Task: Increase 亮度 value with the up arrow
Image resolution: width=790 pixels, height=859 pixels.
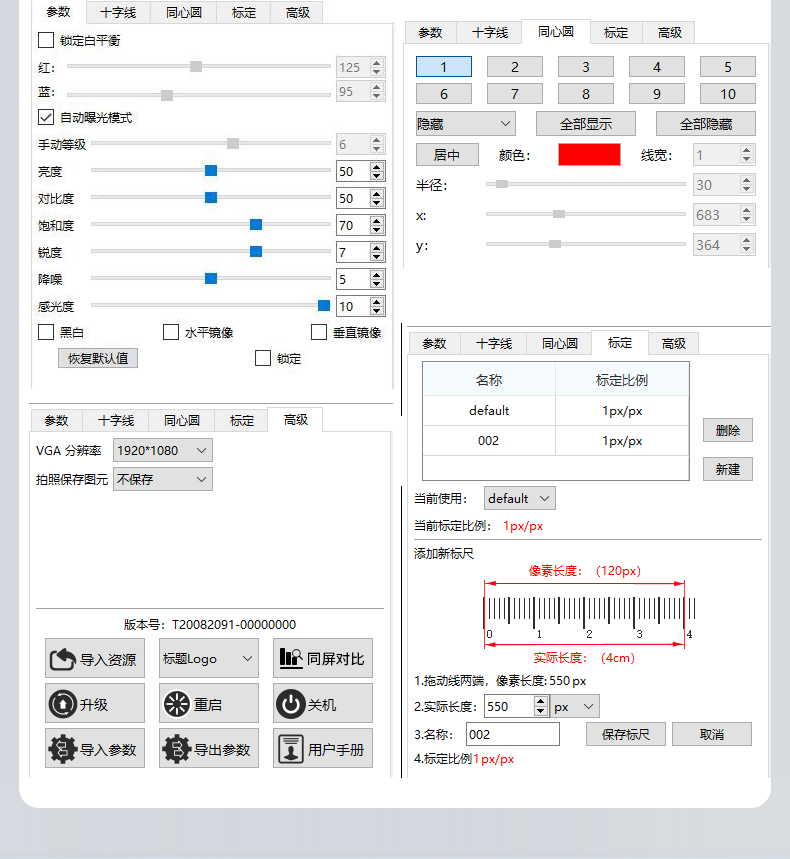Action: 376,167
